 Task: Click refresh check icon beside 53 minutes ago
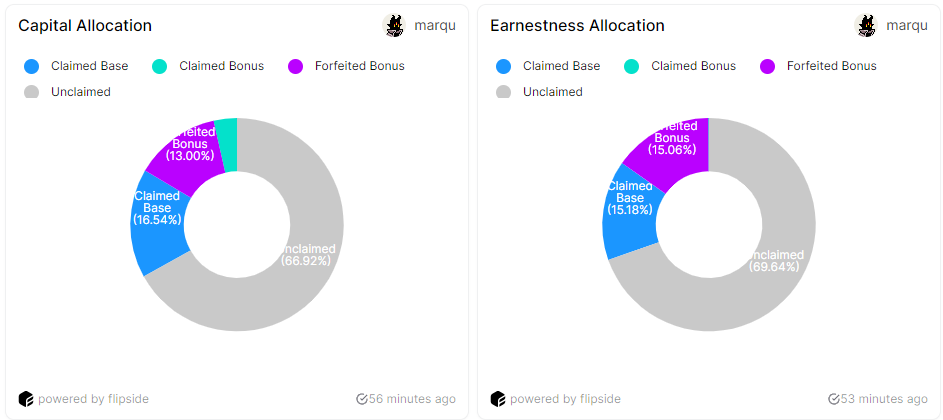point(834,399)
